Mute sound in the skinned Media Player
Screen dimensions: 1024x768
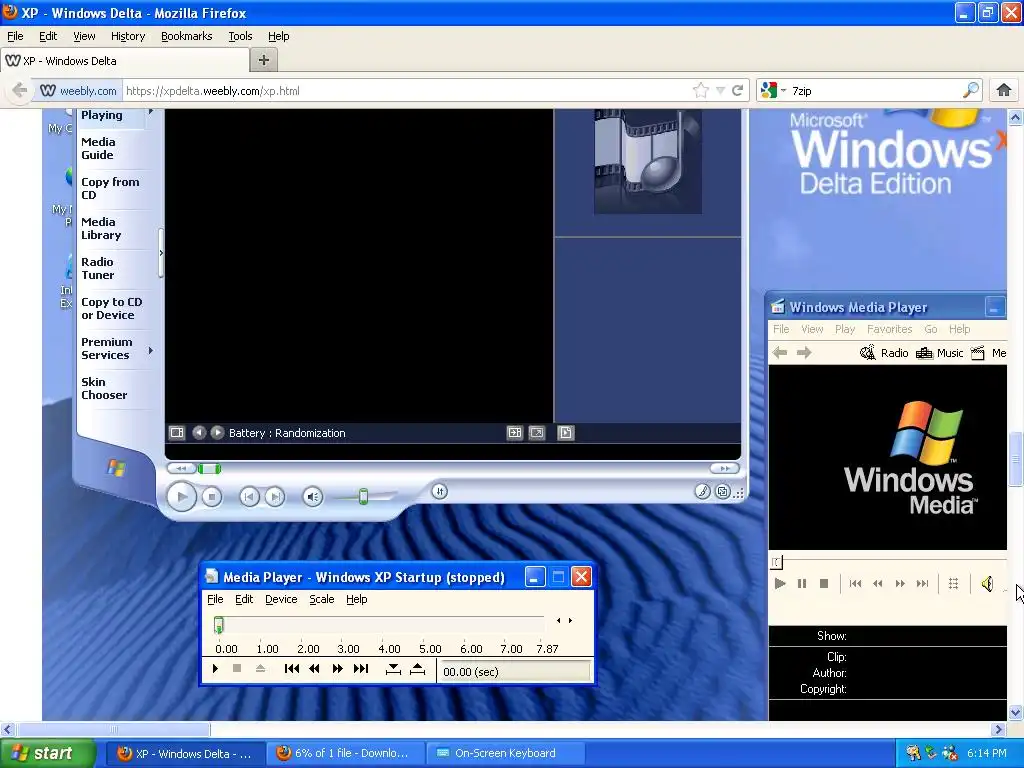(313, 497)
